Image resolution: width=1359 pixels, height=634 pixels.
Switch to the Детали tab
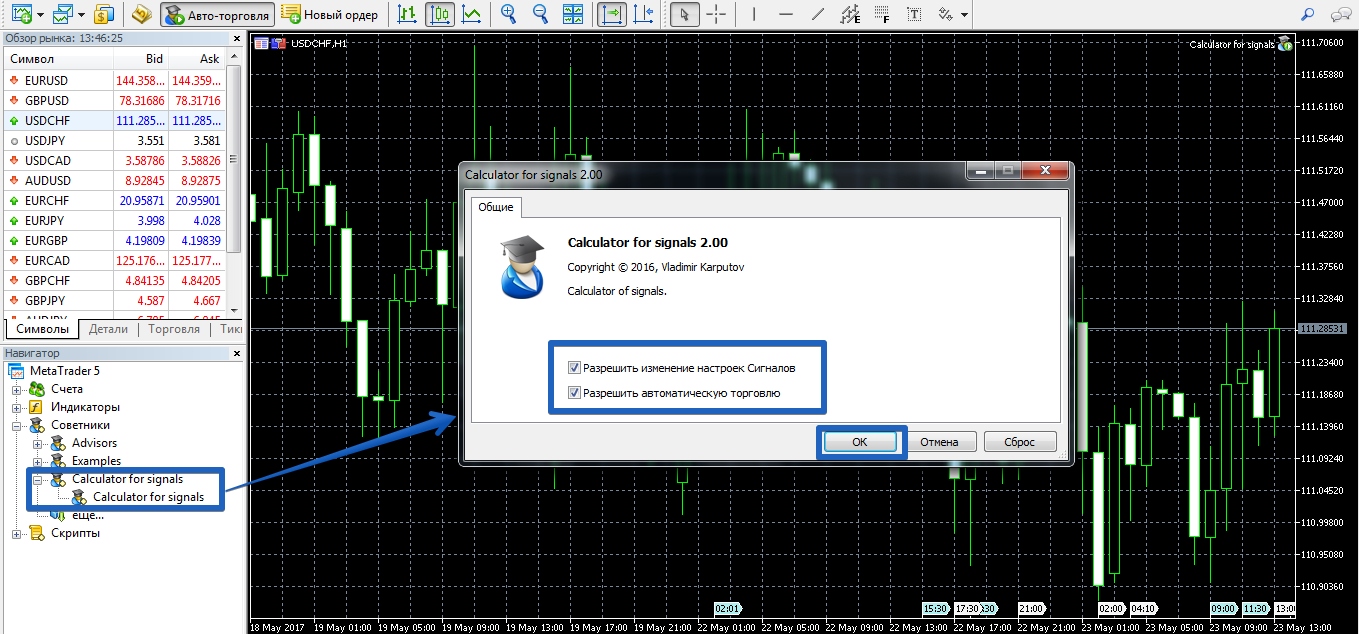coord(108,329)
